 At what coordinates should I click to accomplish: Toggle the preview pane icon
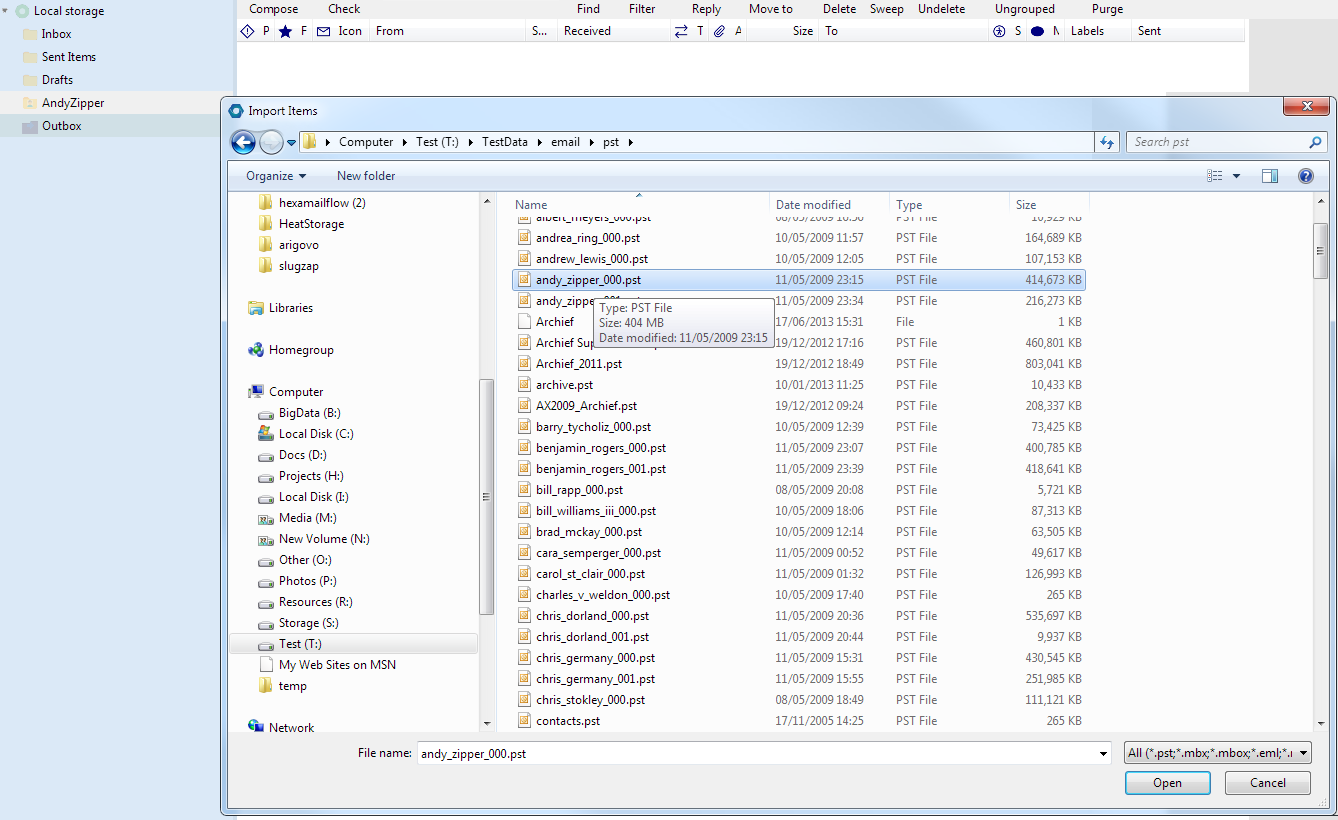click(x=1269, y=176)
